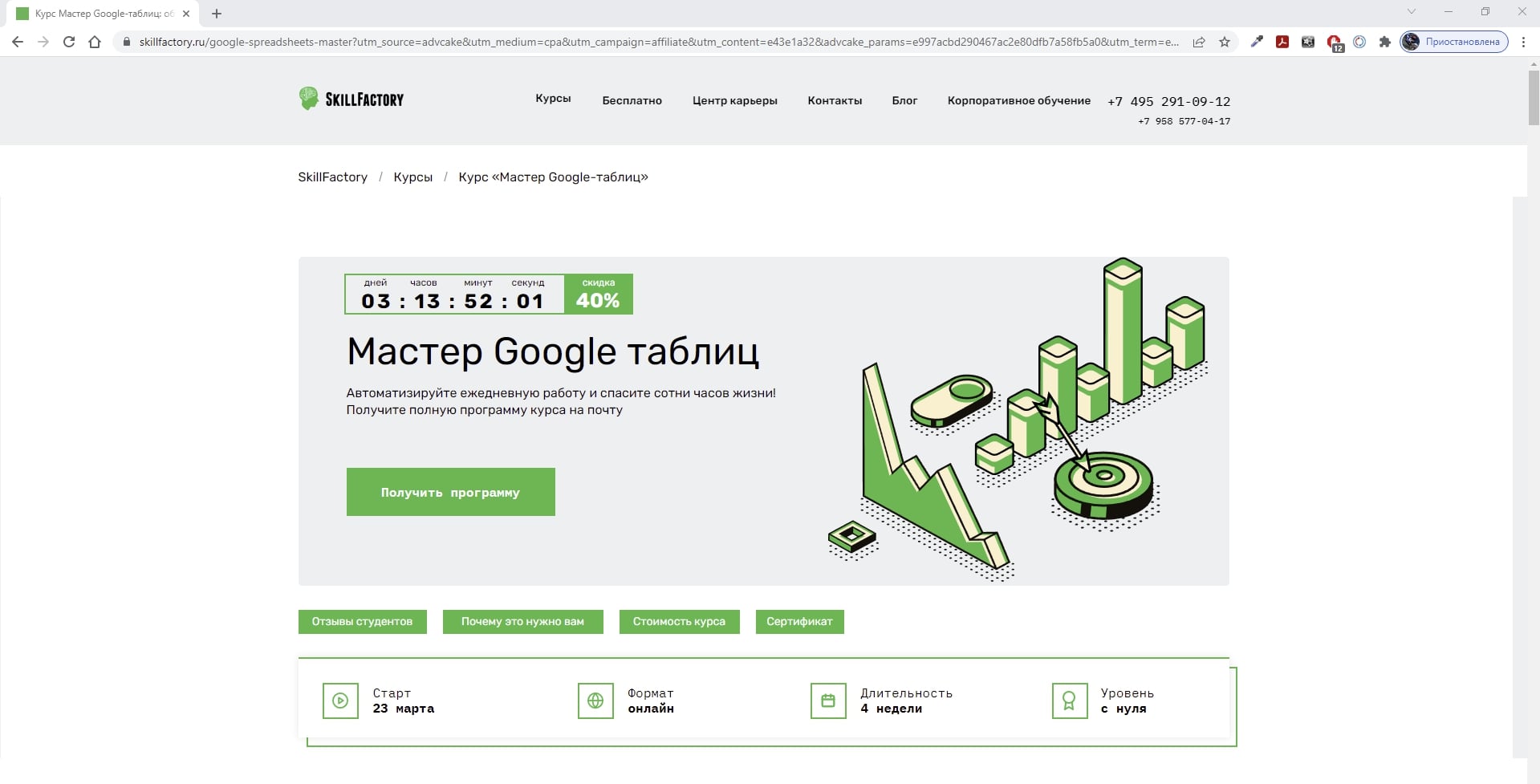Jump to Стоимость курса section

[x=680, y=622]
